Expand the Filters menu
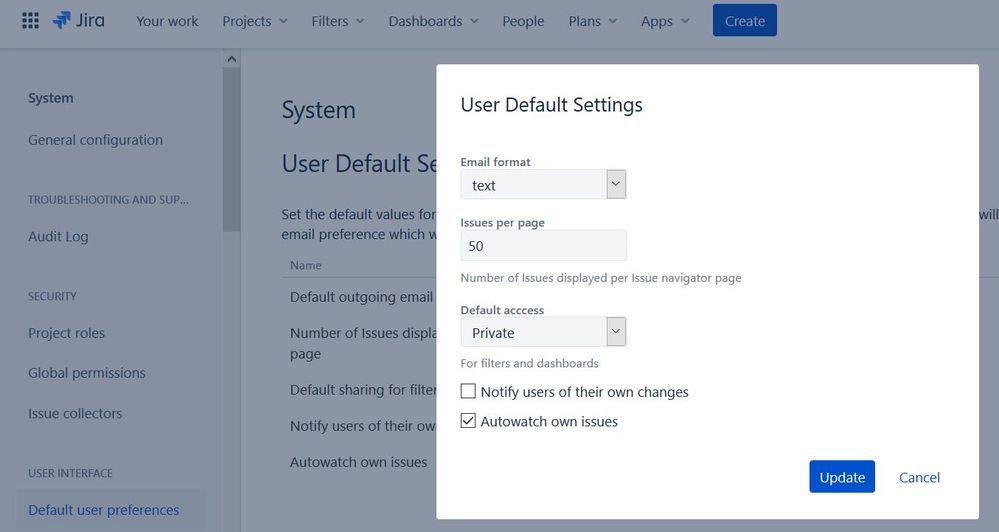999x532 pixels. click(x=338, y=21)
